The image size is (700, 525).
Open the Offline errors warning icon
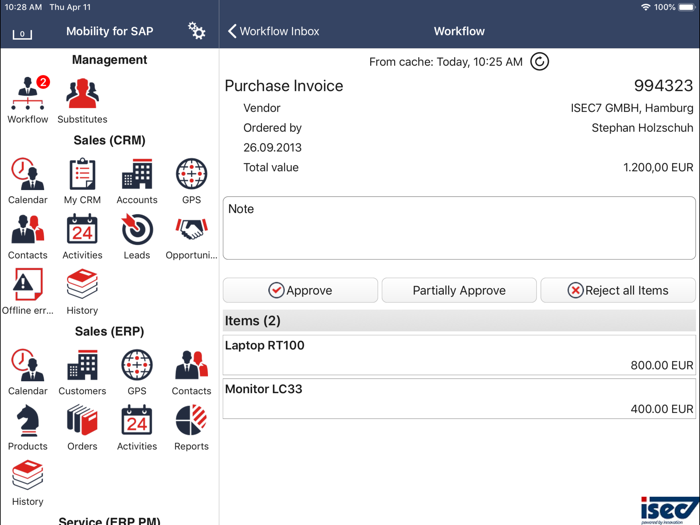pos(28,284)
